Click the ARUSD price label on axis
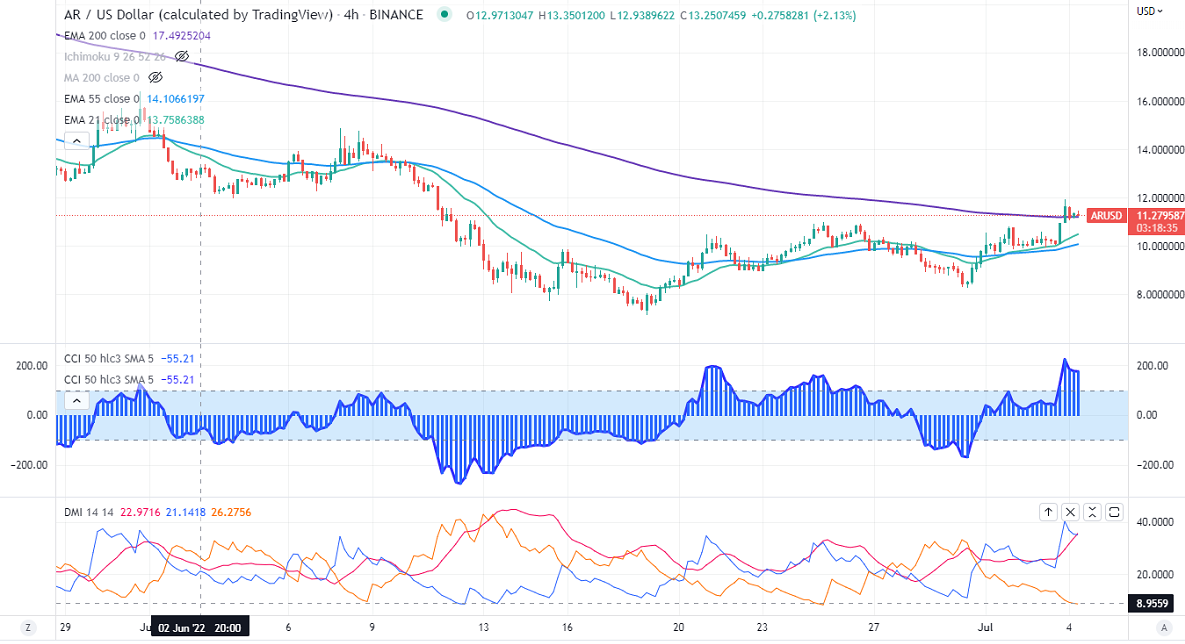 [x=1106, y=215]
